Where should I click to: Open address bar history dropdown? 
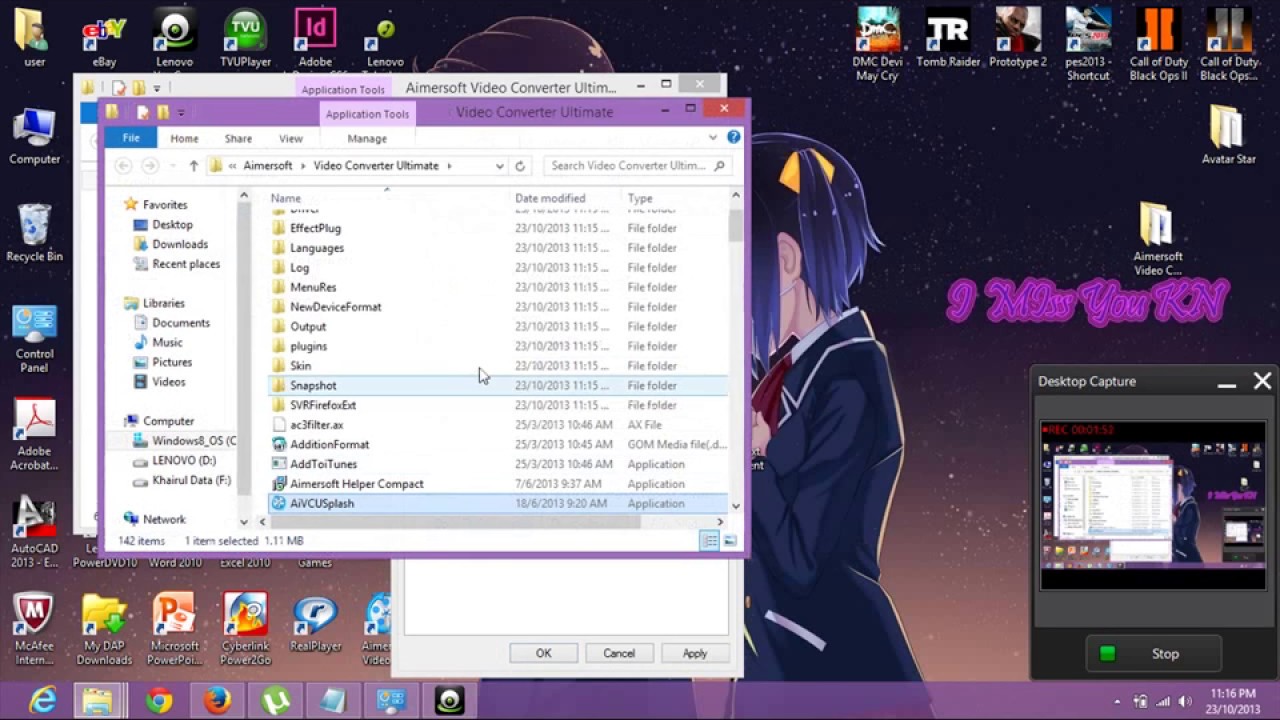[499, 166]
